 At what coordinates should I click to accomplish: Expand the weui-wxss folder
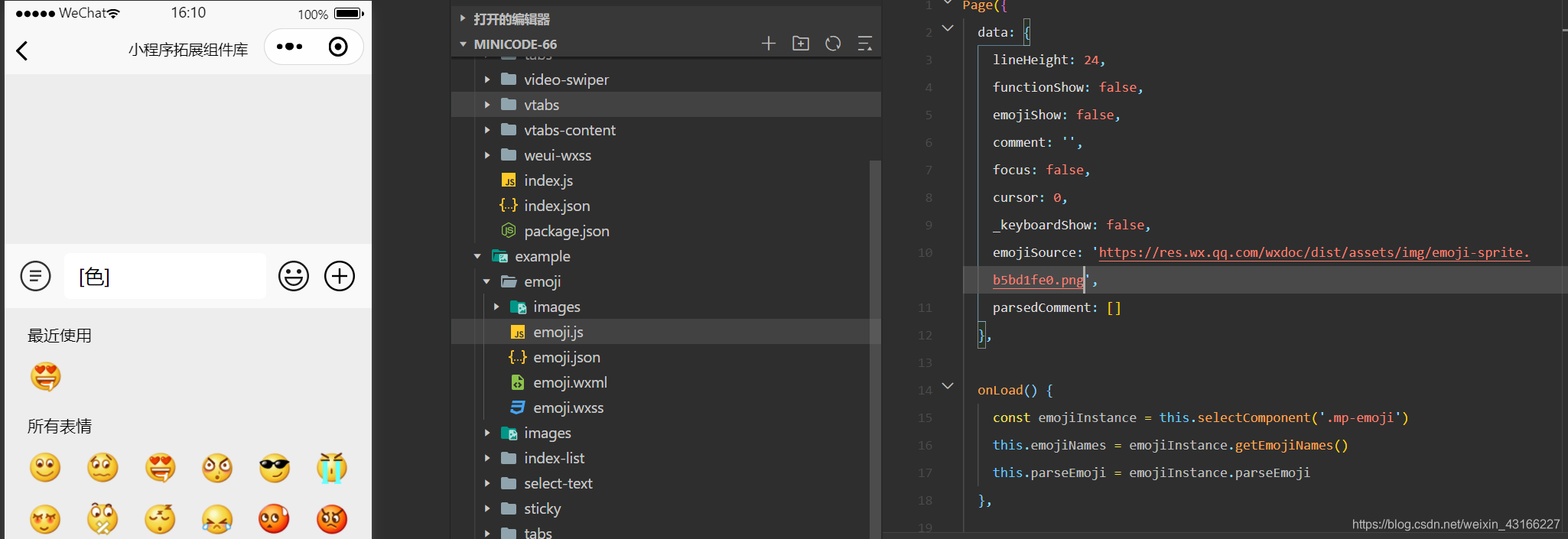point(487,155)
